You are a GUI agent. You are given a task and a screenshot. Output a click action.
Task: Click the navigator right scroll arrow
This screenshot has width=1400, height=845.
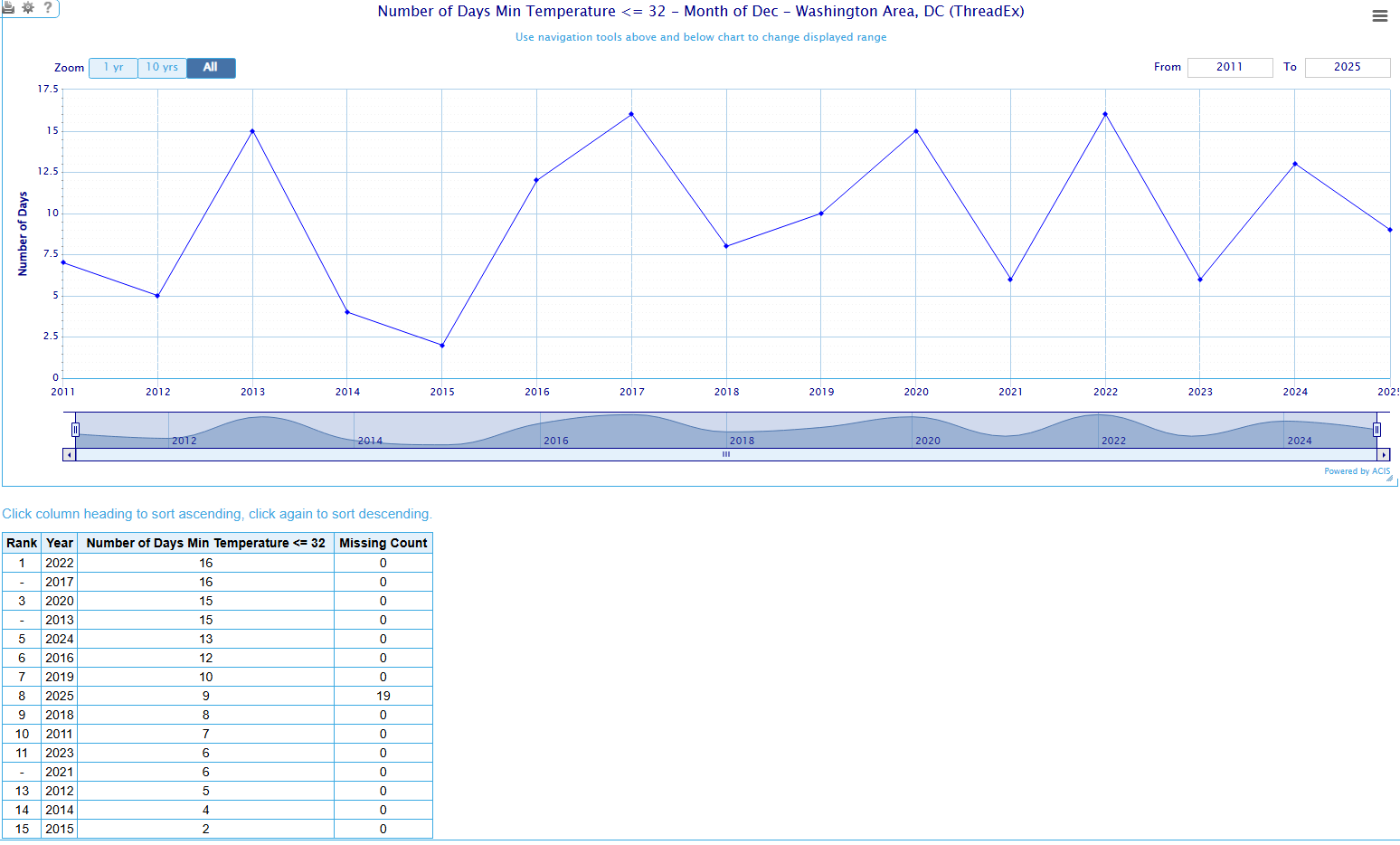1383,455
